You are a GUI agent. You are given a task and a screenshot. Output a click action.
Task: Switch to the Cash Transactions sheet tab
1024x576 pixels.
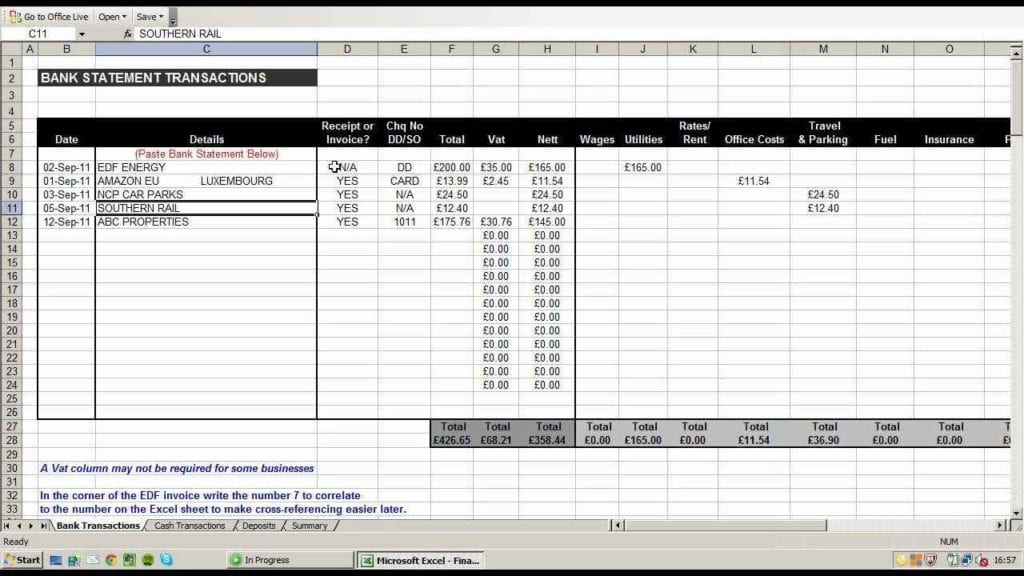pos(190,525)
